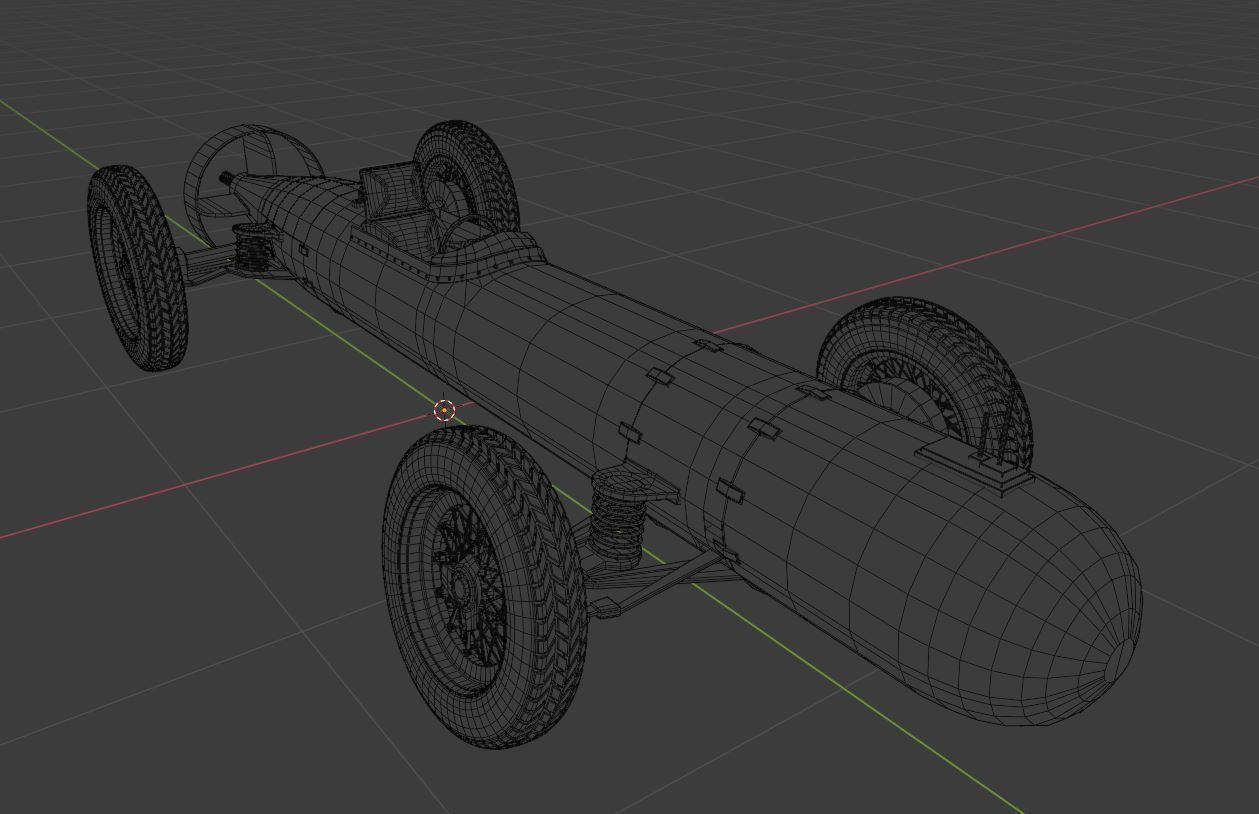
Task: Select the rear coil spring near the tail
Action: tap(252, 248)
